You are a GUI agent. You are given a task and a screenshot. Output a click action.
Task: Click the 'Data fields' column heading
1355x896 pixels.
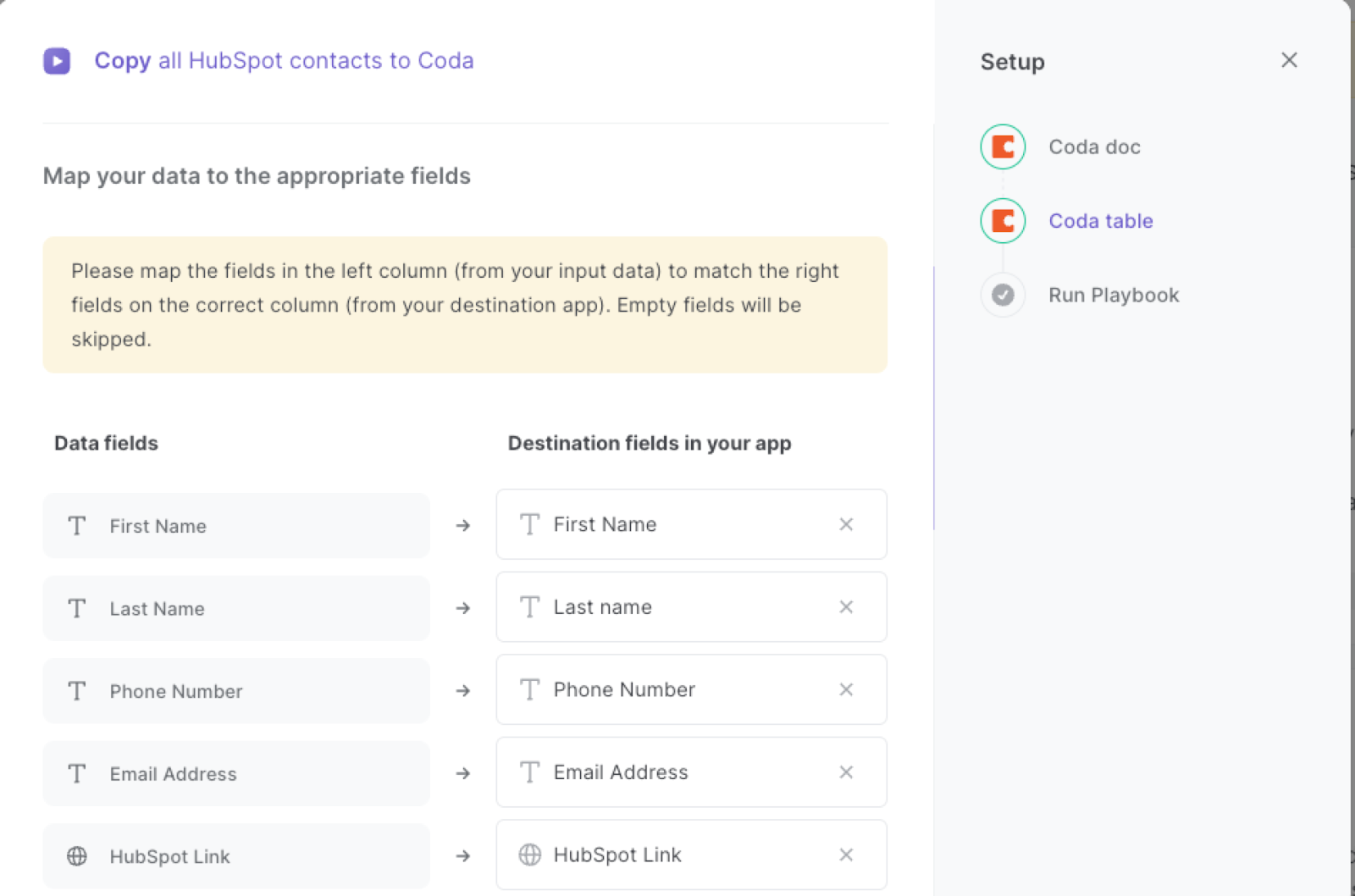[106, 443]
